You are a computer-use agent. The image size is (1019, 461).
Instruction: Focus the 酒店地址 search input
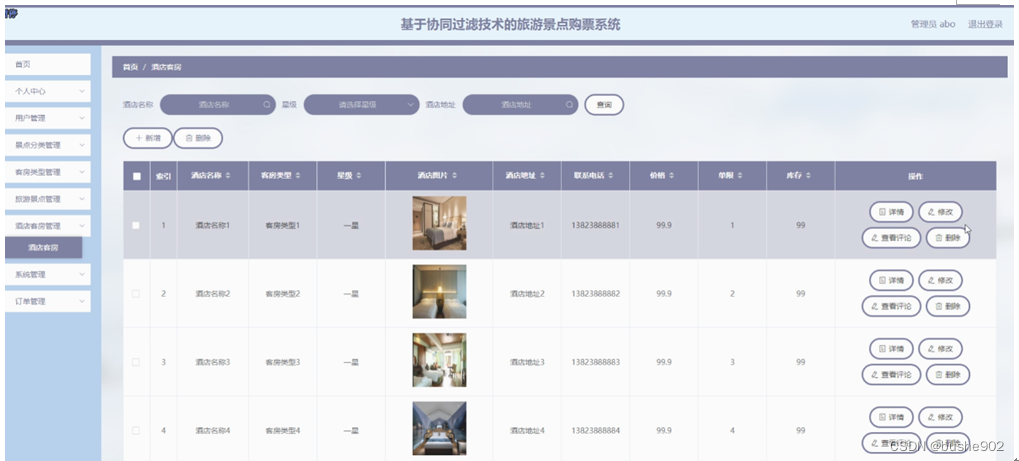pos(520,105)
